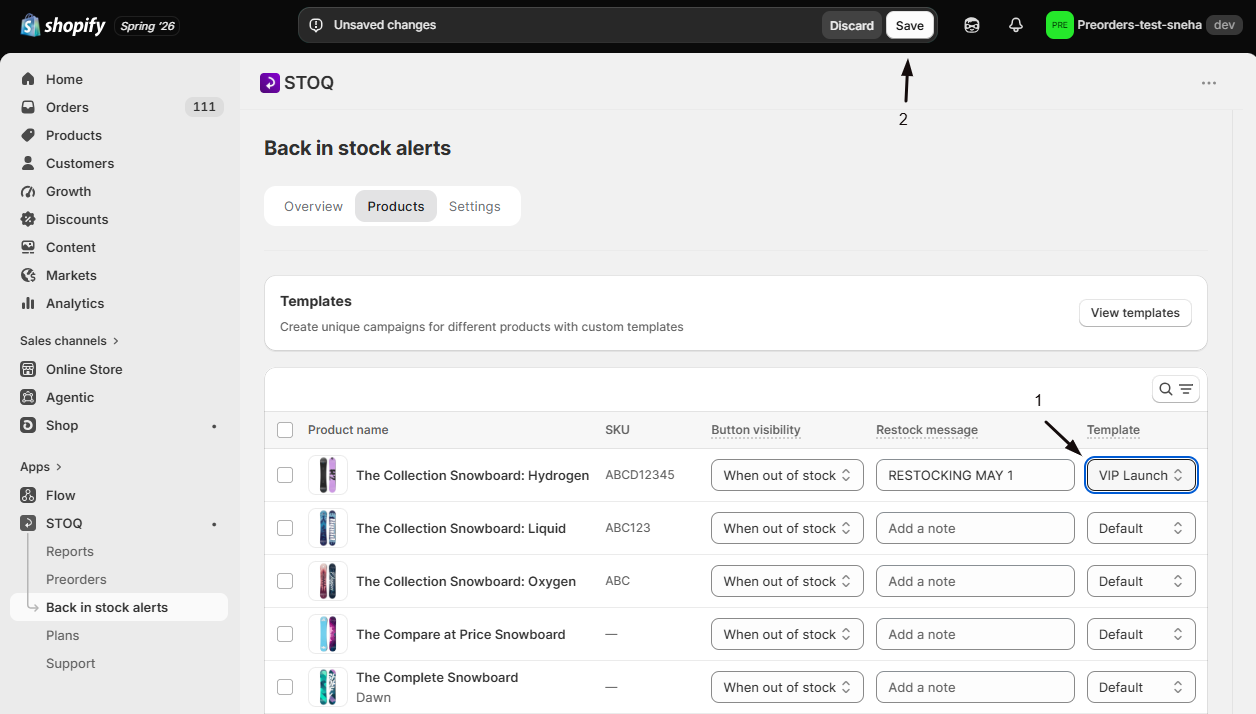Check the Hydrogen snowboard row checkbox
1256x714 pixels.
click(x=285, y=475)
